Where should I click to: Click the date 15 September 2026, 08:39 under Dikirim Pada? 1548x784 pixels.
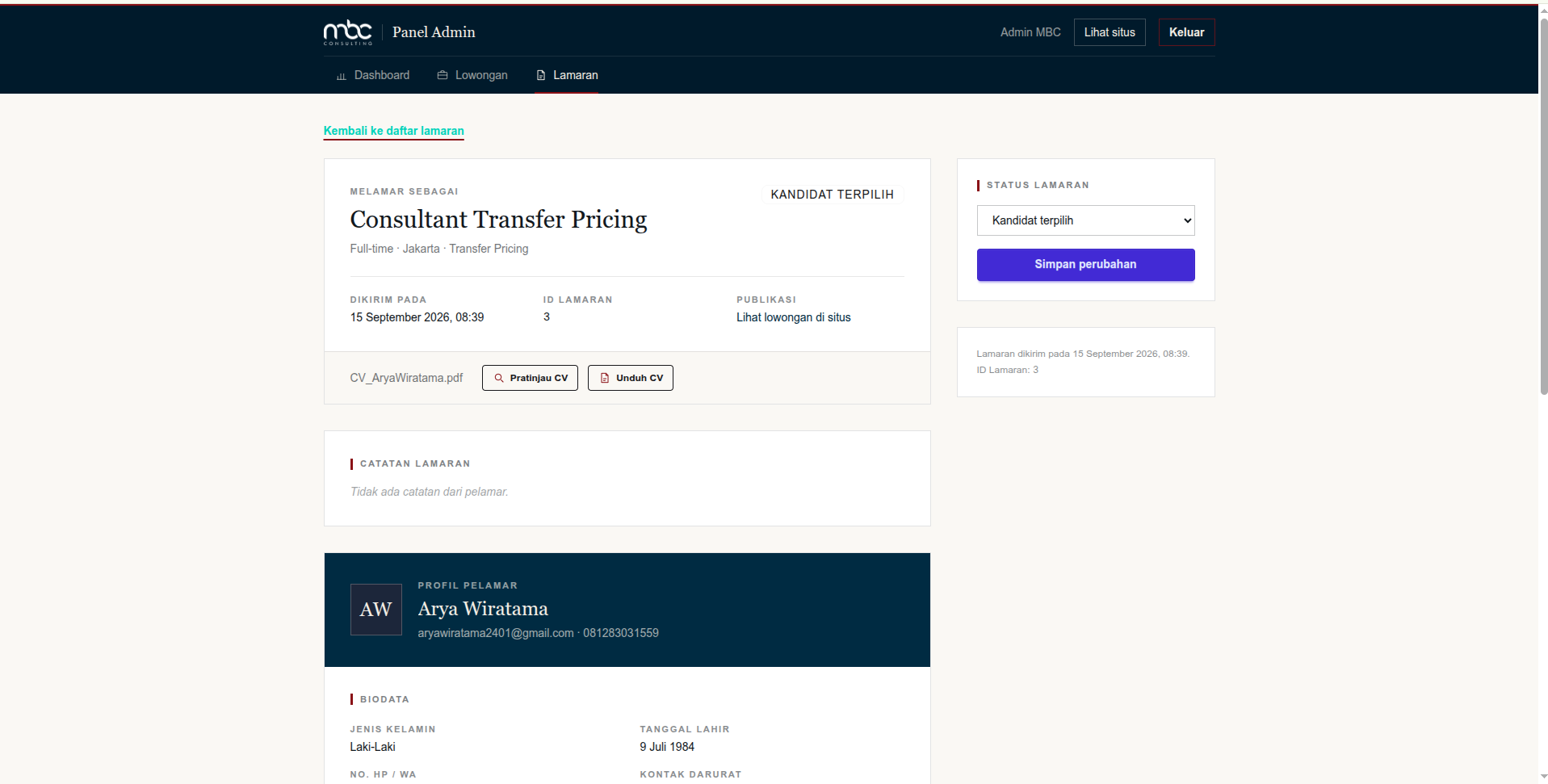click(417, 317)
